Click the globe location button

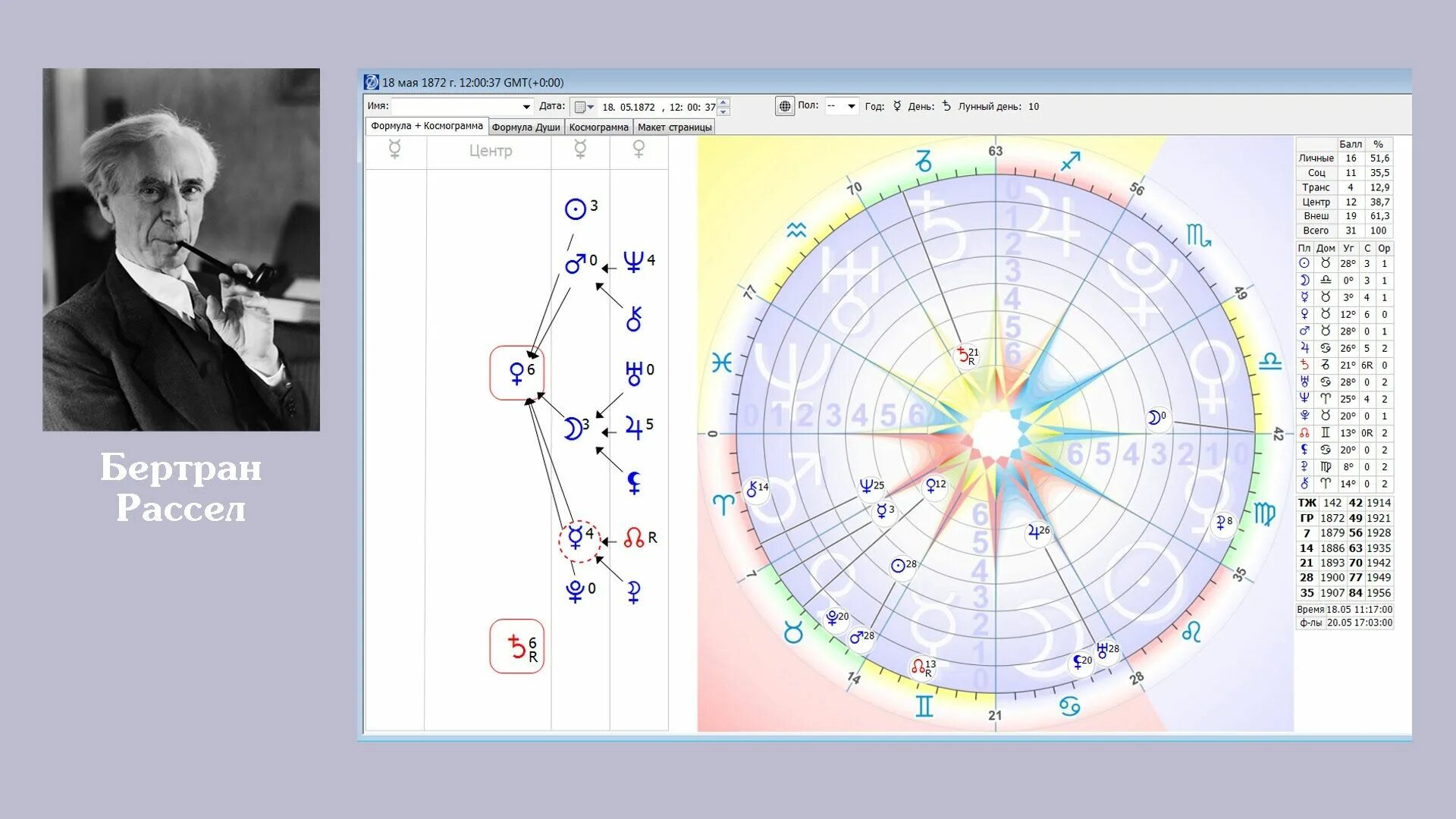pyautogui.click(x=785, y=106)
